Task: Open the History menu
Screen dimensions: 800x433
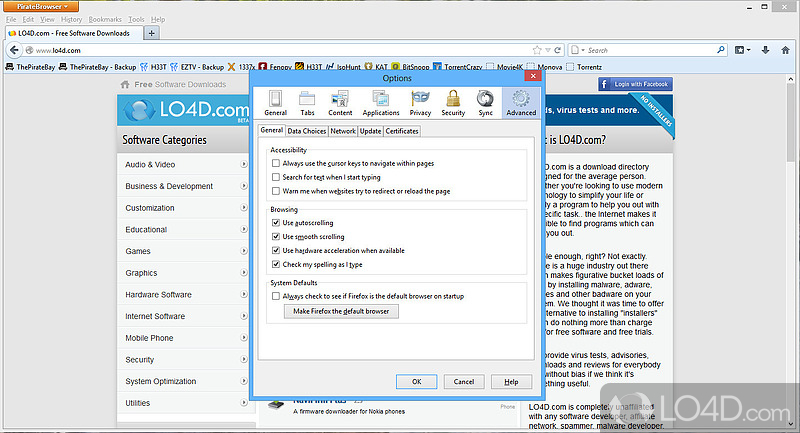Action: pyautogui.click(x=71, y=19)
